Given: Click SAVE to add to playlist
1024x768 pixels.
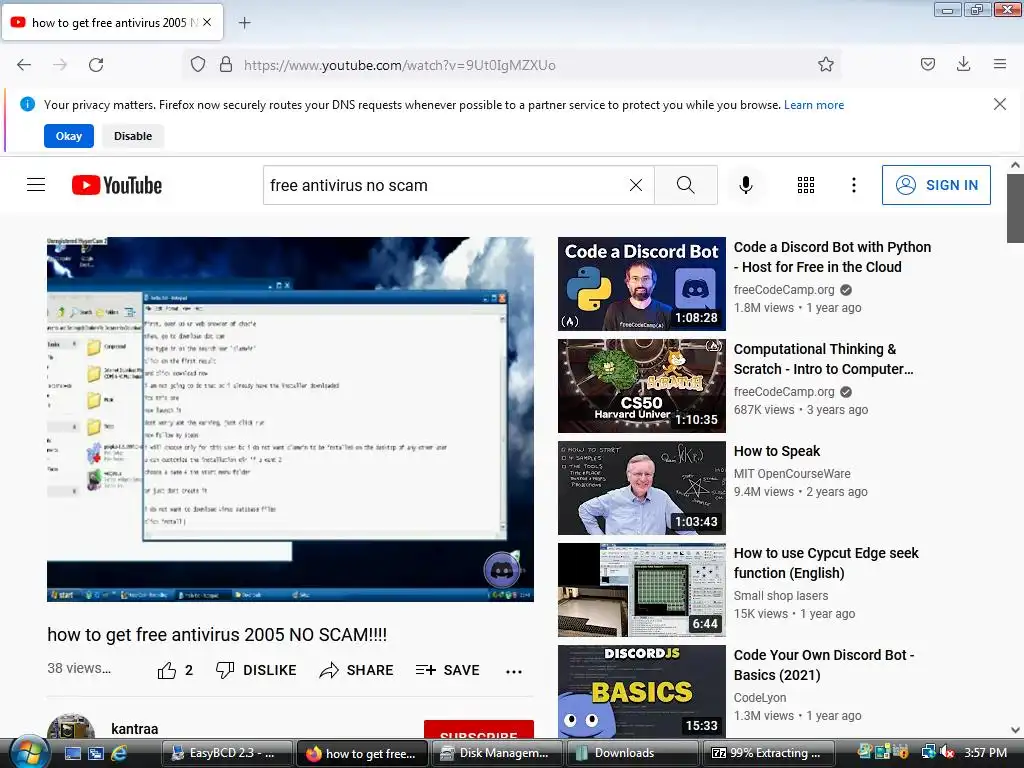Looking at the screenshot, I should click(448, 670).
